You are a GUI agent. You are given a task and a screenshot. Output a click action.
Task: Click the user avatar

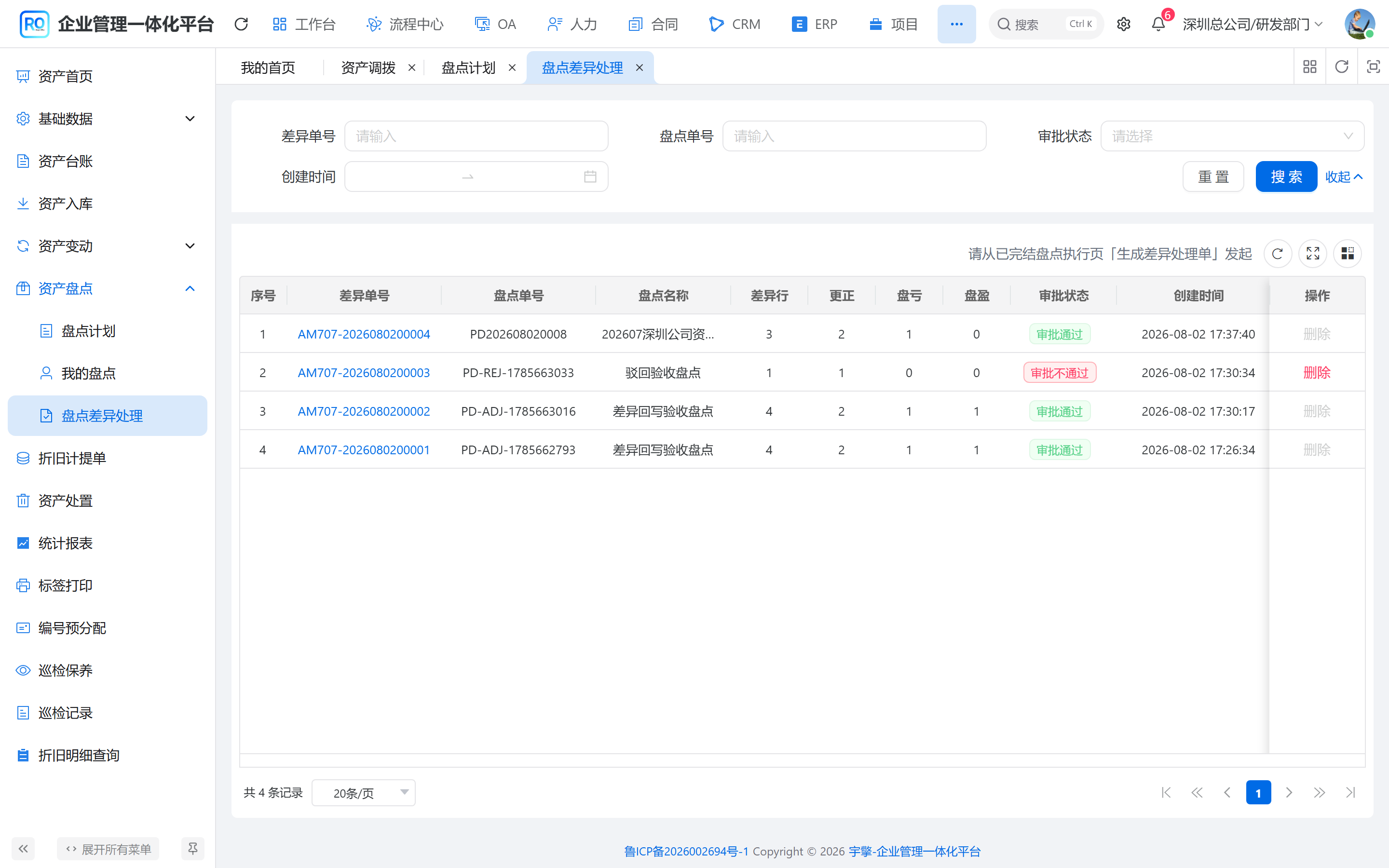pos(1359,24)
